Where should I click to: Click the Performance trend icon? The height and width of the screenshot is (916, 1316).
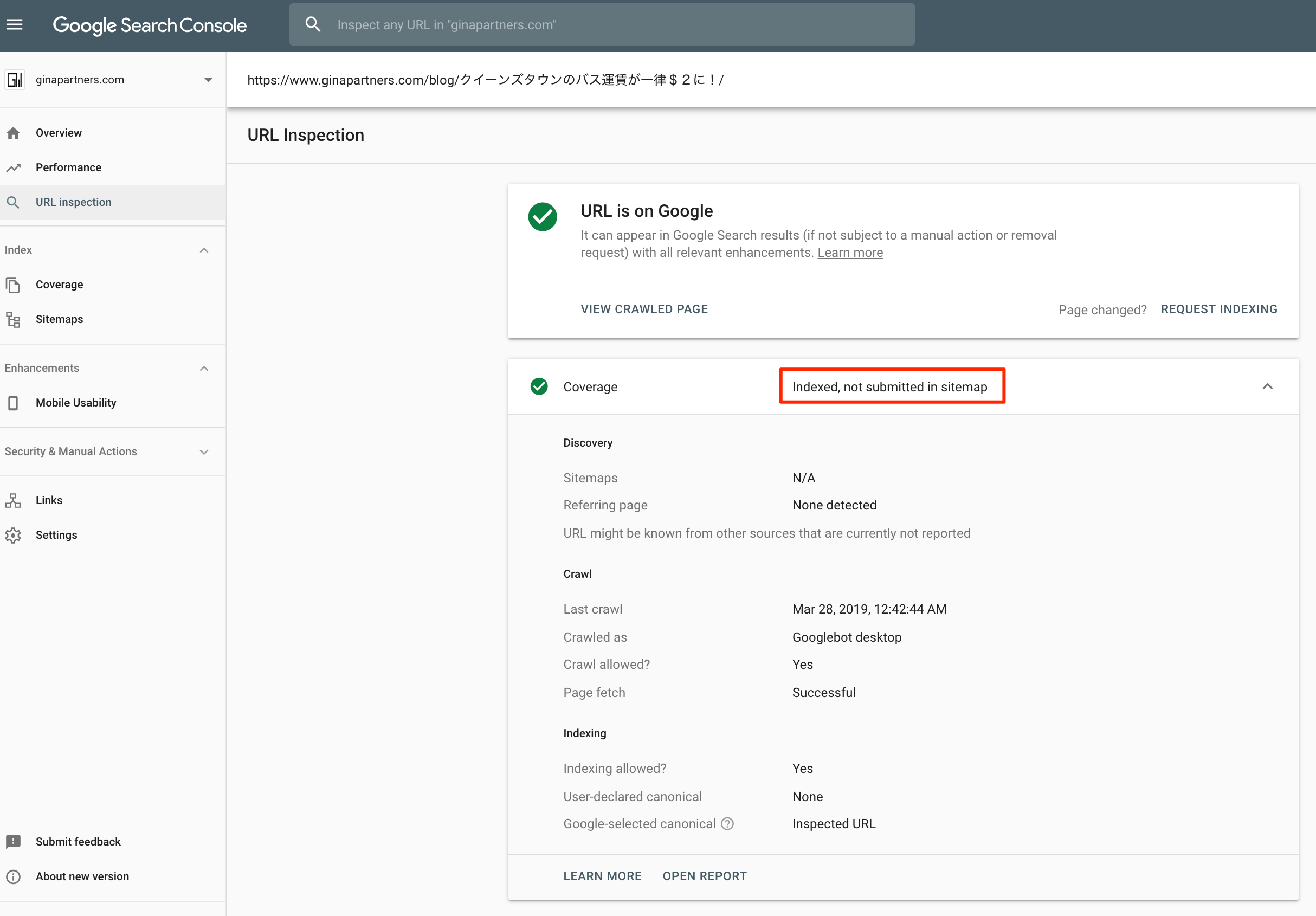click(13, 167)
